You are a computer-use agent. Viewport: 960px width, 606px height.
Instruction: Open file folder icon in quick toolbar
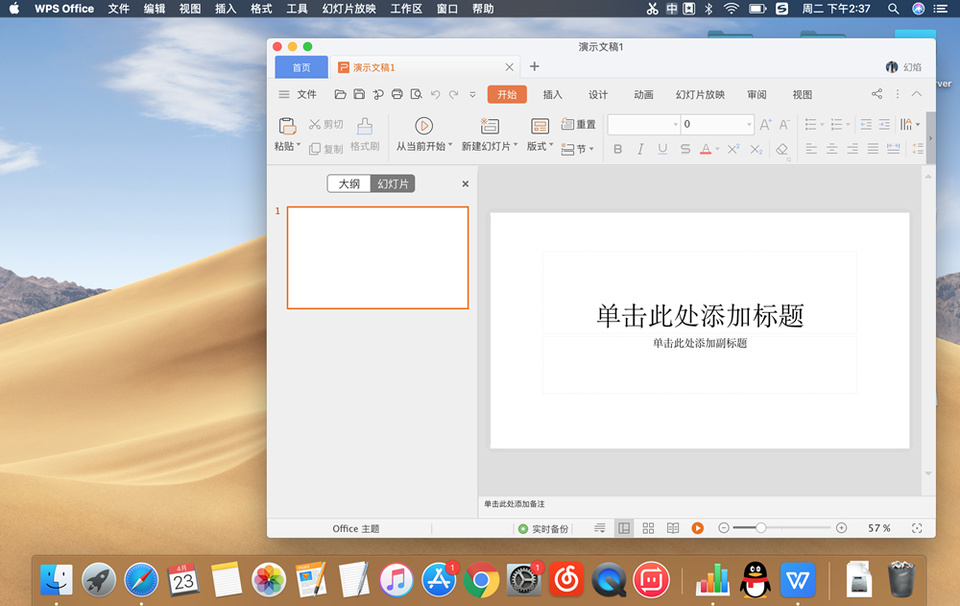pos(340,94)
